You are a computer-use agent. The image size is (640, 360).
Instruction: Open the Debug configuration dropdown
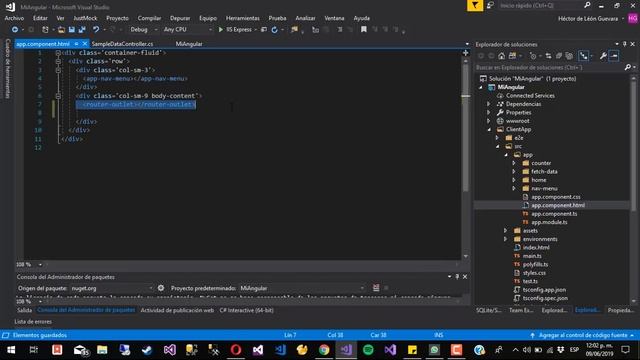[x=143, y=29]
